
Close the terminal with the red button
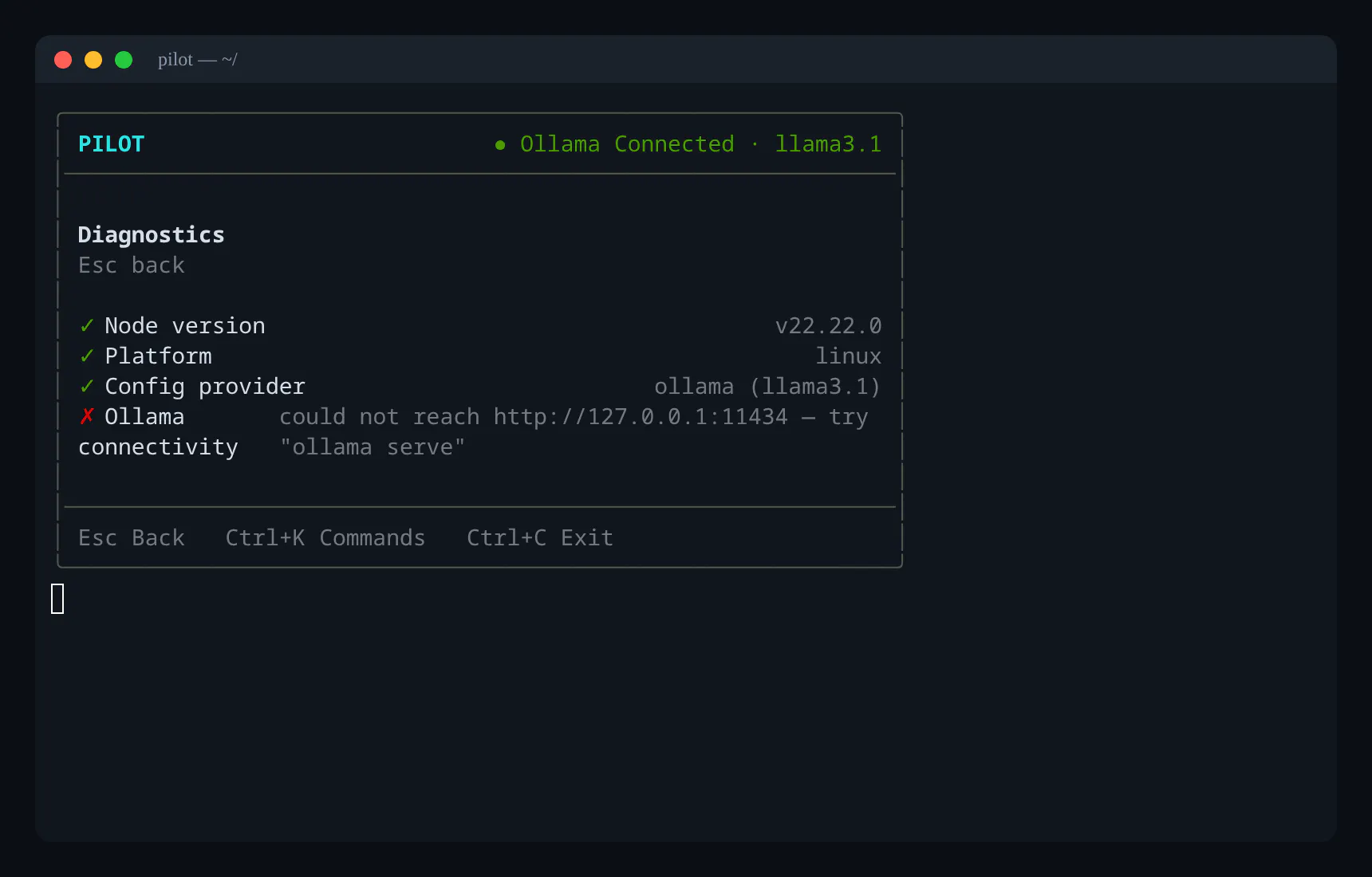tap(63, 60)
